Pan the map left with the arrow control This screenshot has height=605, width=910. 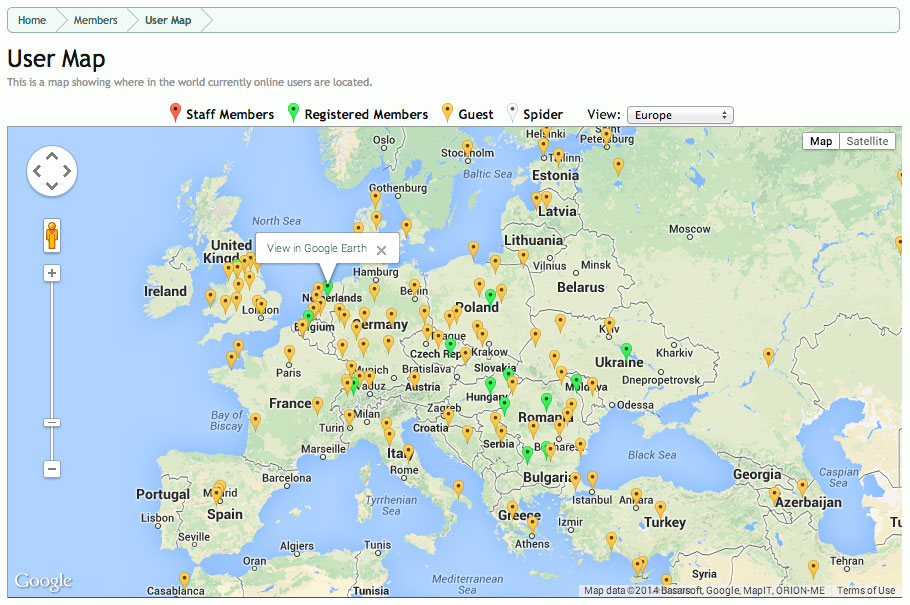point(36,171)
